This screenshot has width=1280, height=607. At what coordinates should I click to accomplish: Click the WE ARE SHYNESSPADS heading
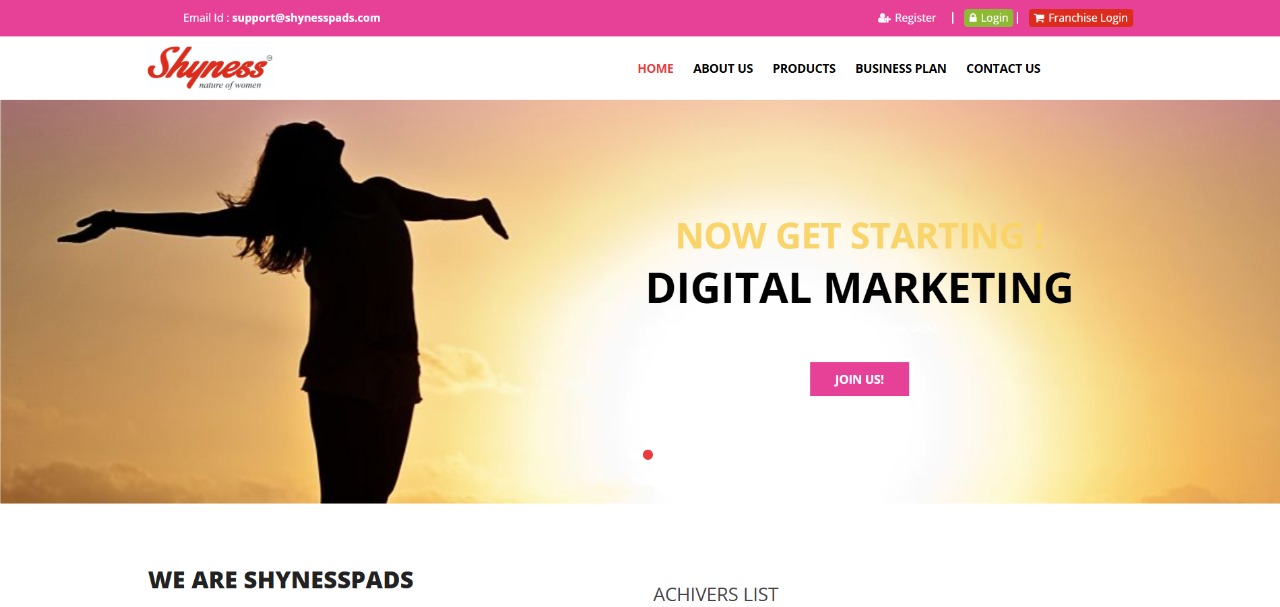coord(281,580)
